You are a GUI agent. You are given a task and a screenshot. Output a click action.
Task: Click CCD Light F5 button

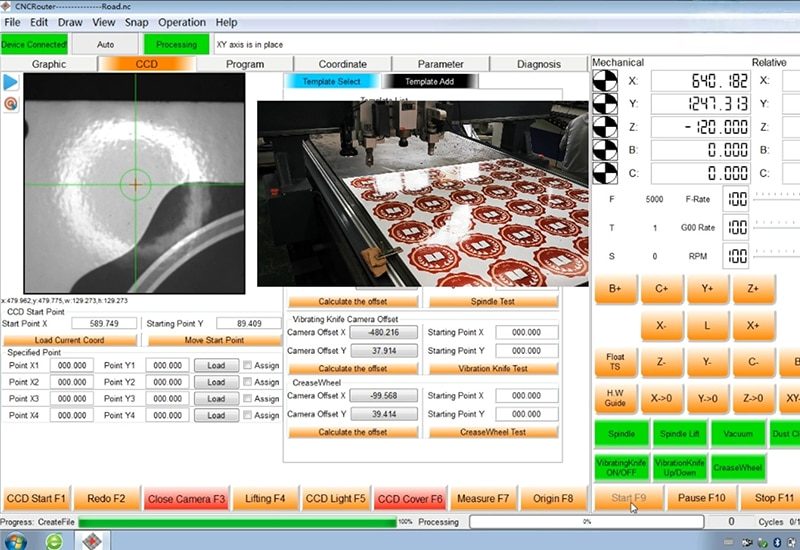pos(336,498)
